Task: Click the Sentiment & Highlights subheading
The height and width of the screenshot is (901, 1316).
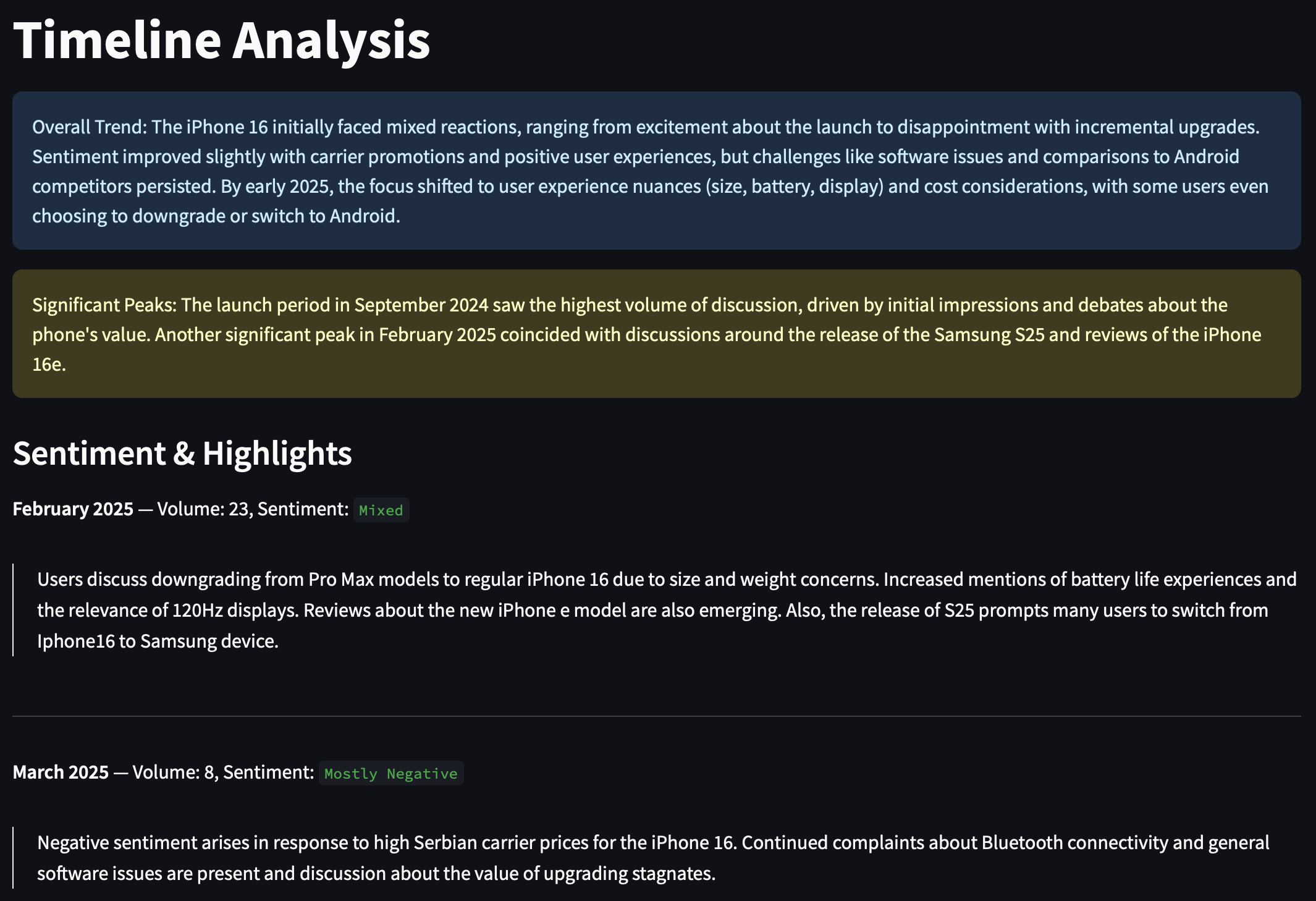Action: coord(182,453)
